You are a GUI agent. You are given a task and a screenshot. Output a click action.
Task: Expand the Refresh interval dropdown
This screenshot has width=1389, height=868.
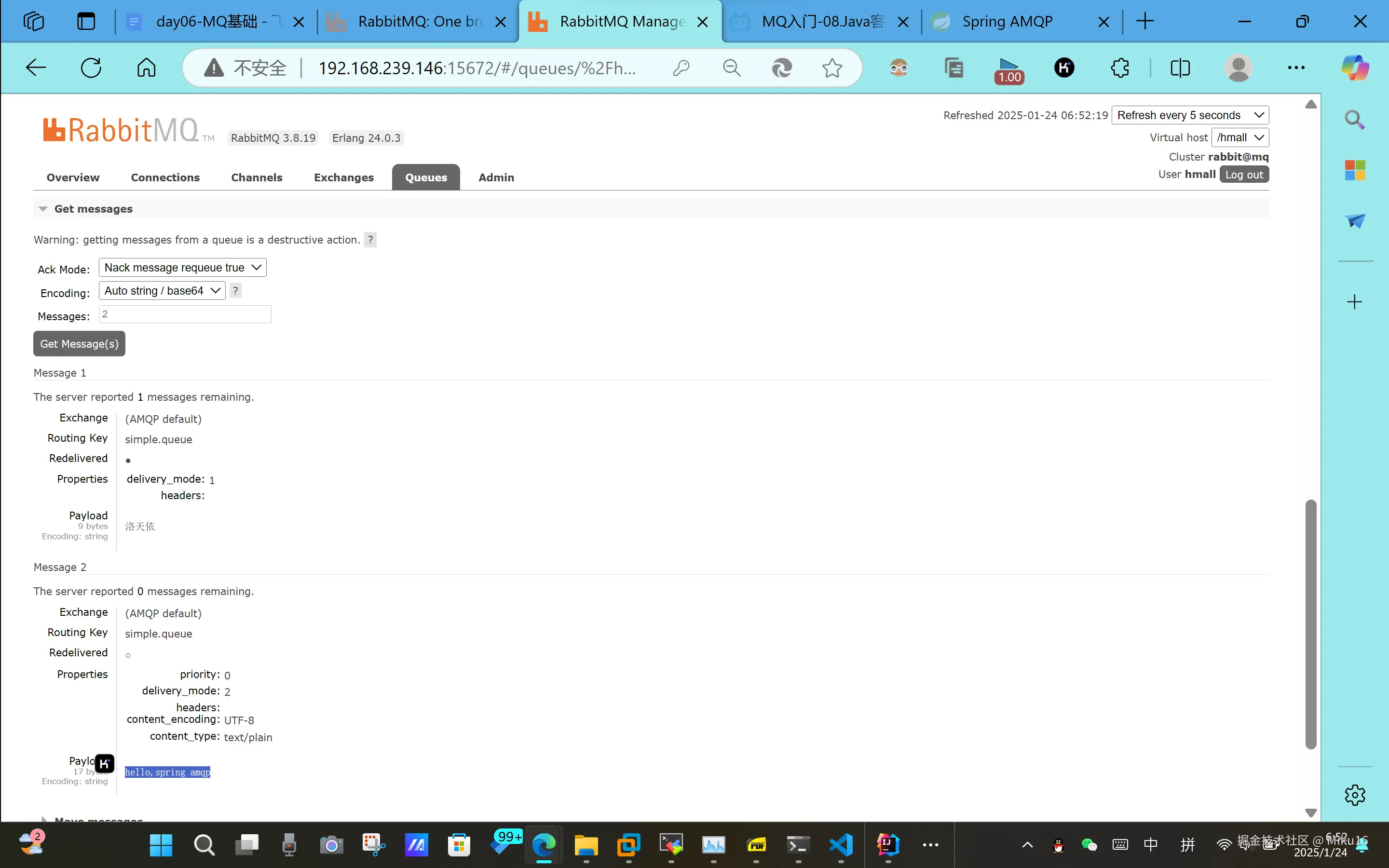(x=1190, y=115)
